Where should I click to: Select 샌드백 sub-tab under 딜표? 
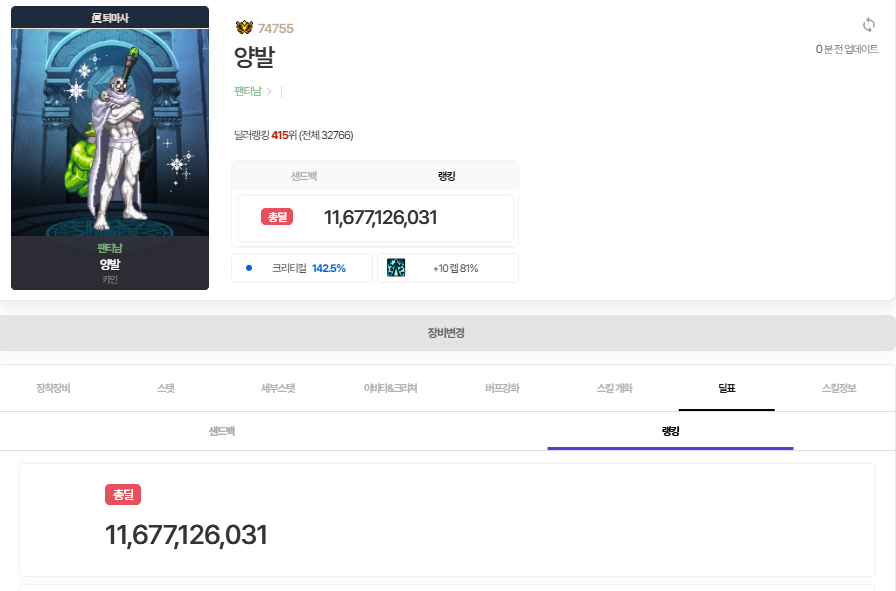pyautogui.click(x=222, y=431)
